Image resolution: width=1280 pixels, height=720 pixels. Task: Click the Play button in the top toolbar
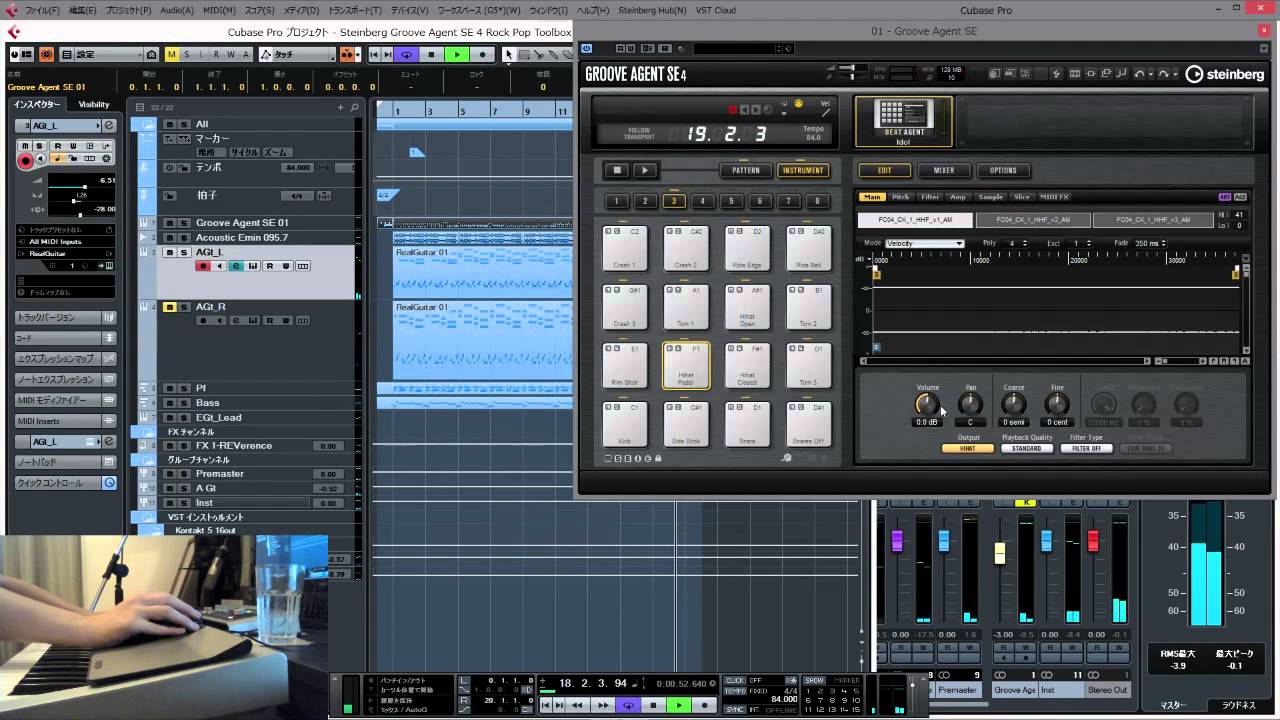click(457, 55)
